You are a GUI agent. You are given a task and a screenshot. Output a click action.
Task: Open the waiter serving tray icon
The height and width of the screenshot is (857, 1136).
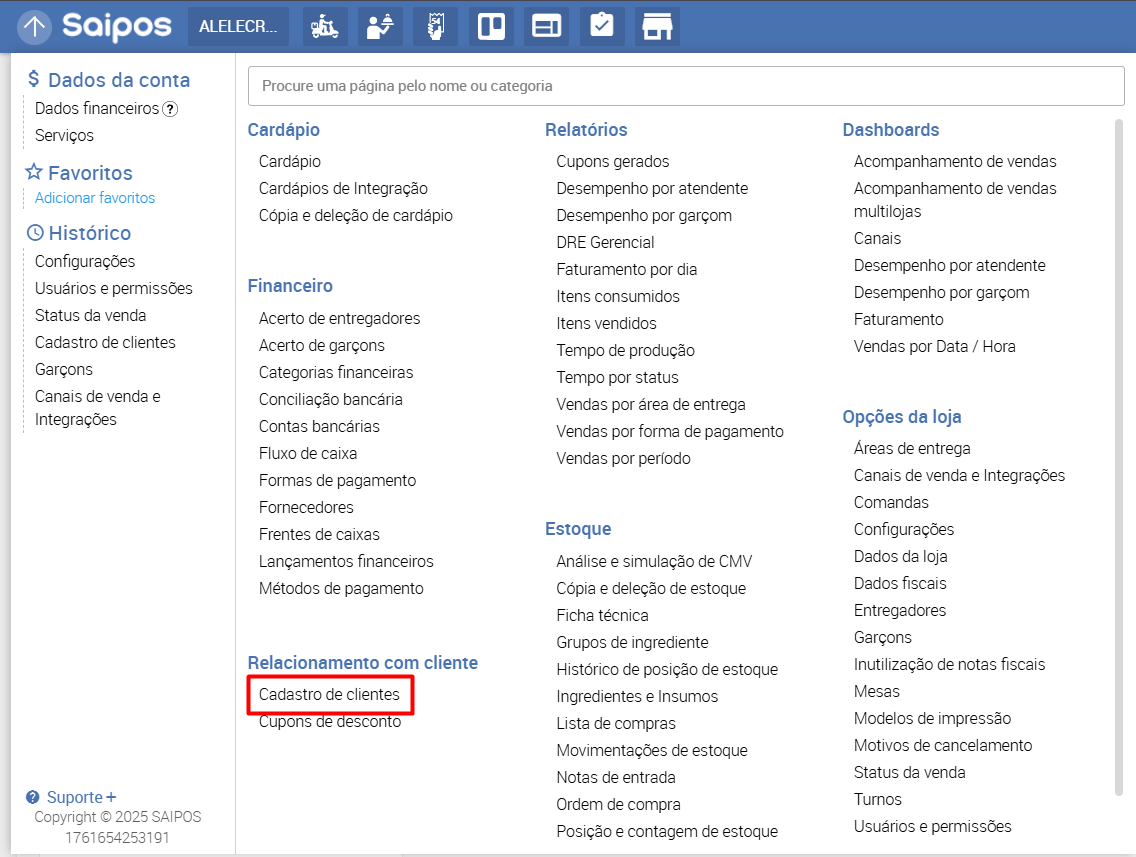(380, 27)
